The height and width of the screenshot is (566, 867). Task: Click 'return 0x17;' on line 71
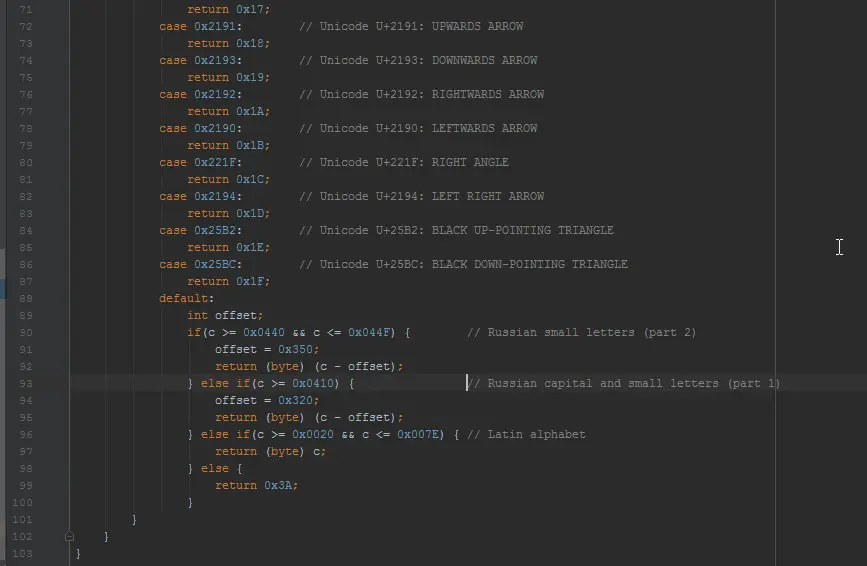tap(228, 9)
